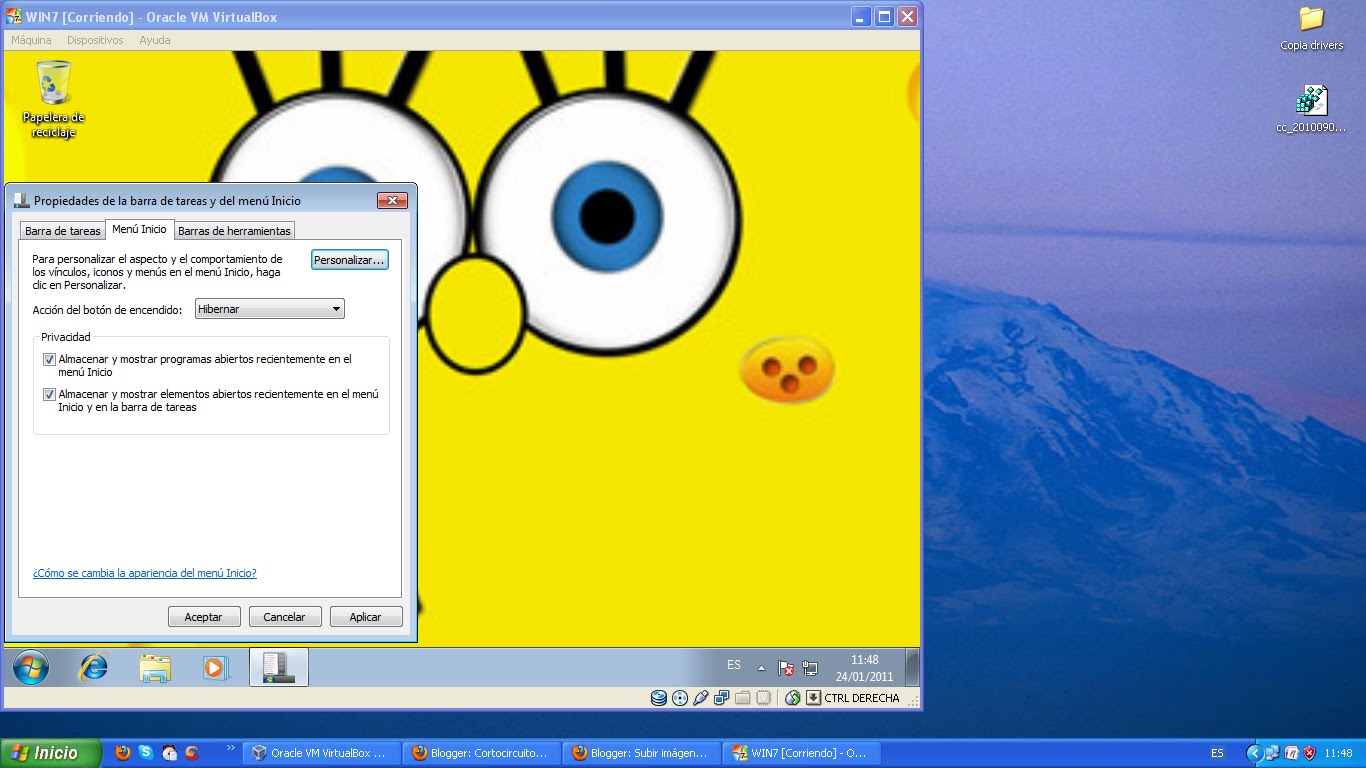The width and height of the screenshot is (1366, 768).
Task: Open Windows Explorer in Win7 taskbar
Action: pyautogui.click(x=155, y=667)
